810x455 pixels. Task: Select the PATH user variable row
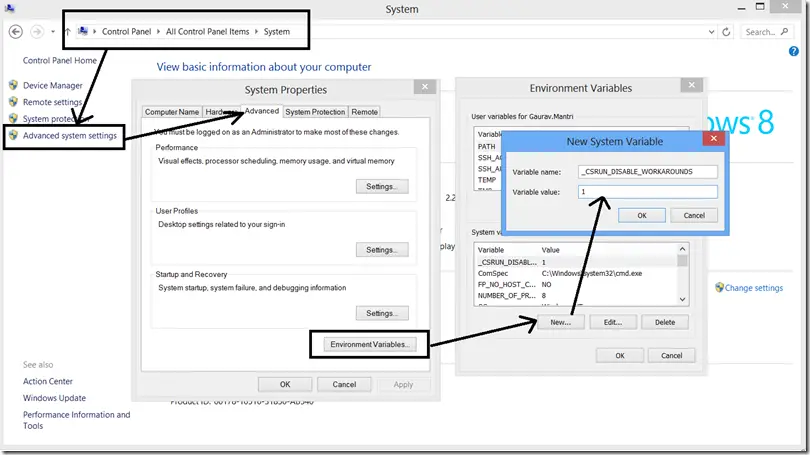click(x=489, y=147)
